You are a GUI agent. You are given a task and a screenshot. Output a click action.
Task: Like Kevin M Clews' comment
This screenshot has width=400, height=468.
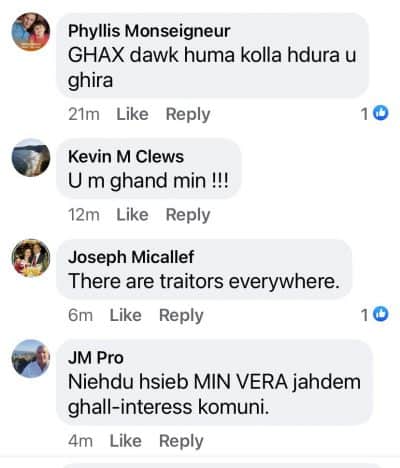pos(132,215)
